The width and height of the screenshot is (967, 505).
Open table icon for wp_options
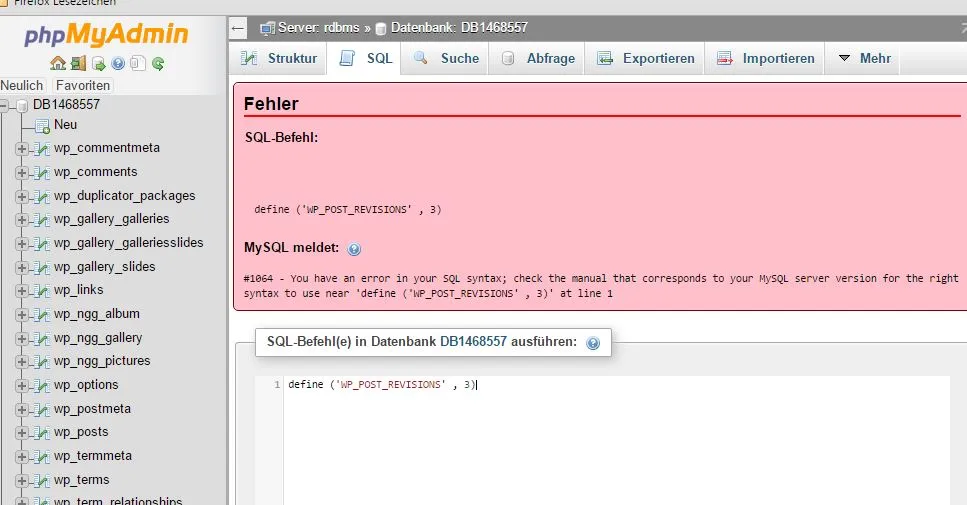[x=42, y=386]
